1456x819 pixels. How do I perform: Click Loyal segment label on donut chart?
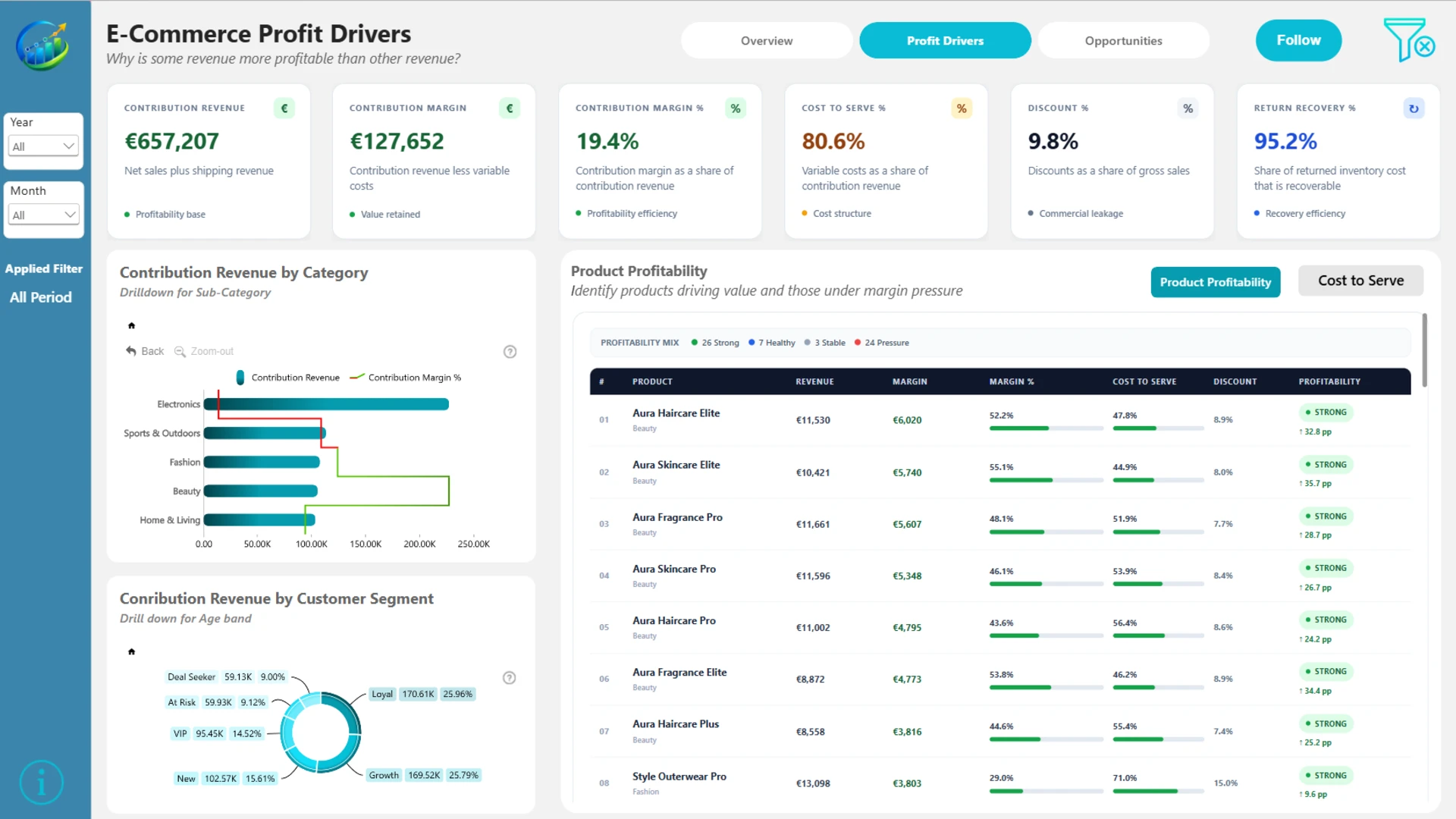tap(382, 694)
